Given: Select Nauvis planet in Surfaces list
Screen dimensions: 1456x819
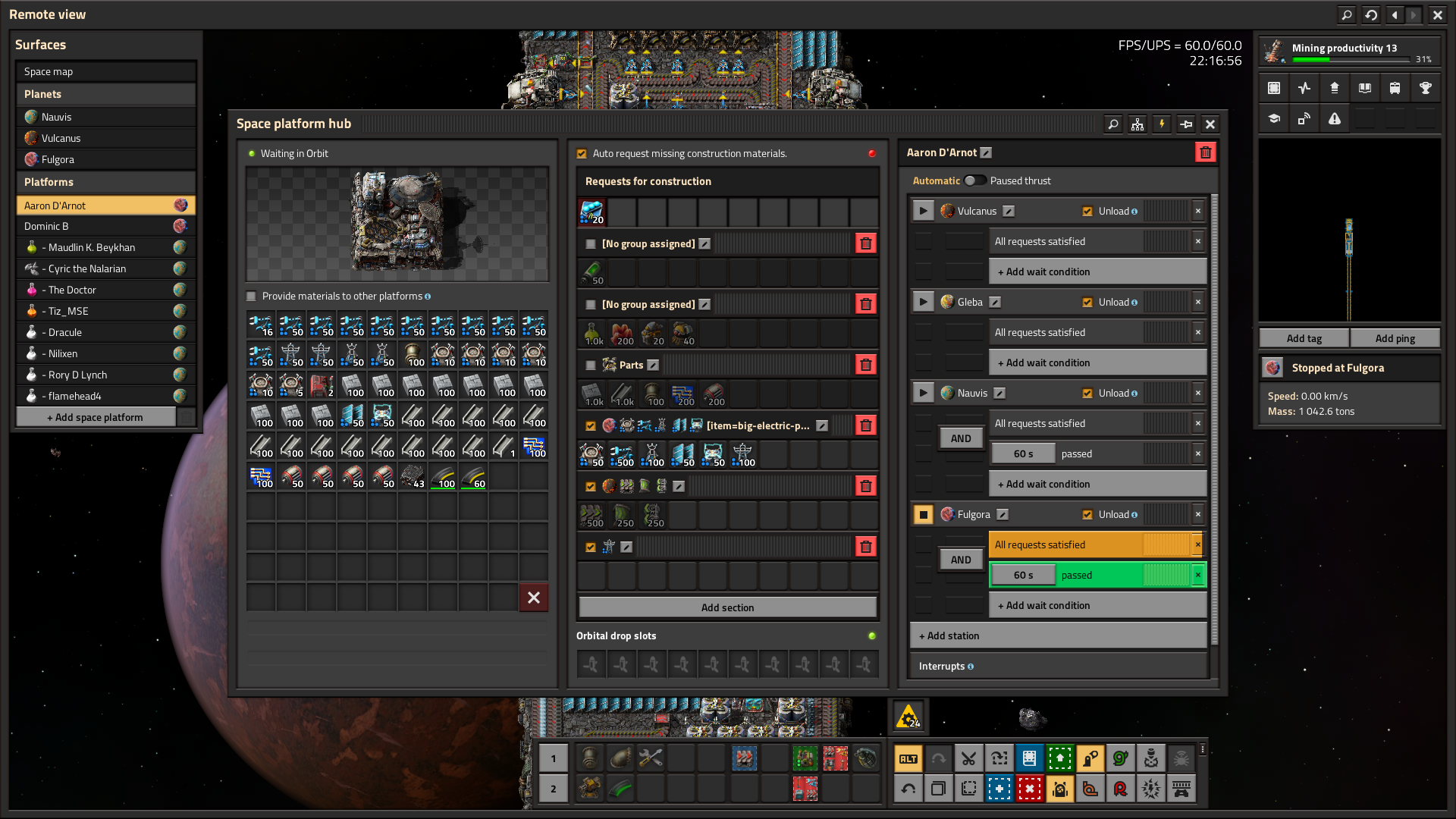Looking at the screenshot, I should [106, 117].
